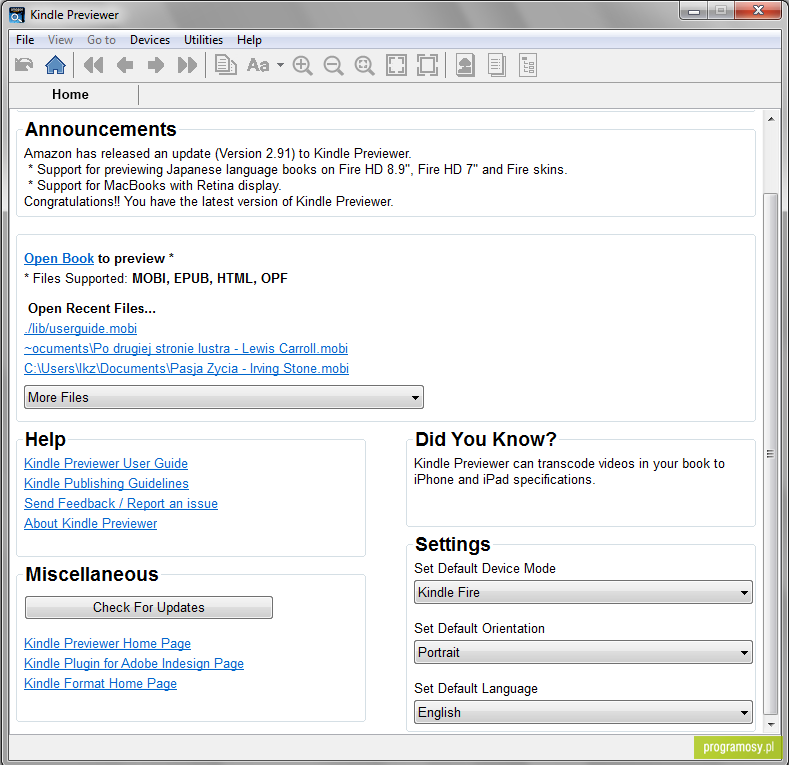
Task: Click the Miscellaneous heading text
Action: (x=92, y=574)
